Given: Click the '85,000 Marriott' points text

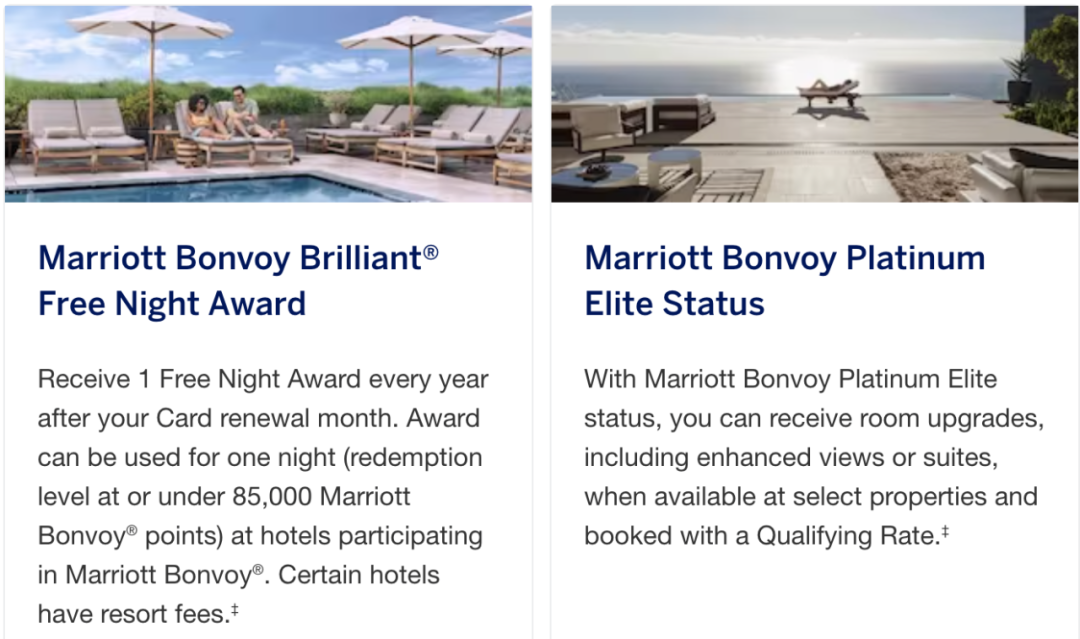Looking at the screenshot, I should click(321, 496).
